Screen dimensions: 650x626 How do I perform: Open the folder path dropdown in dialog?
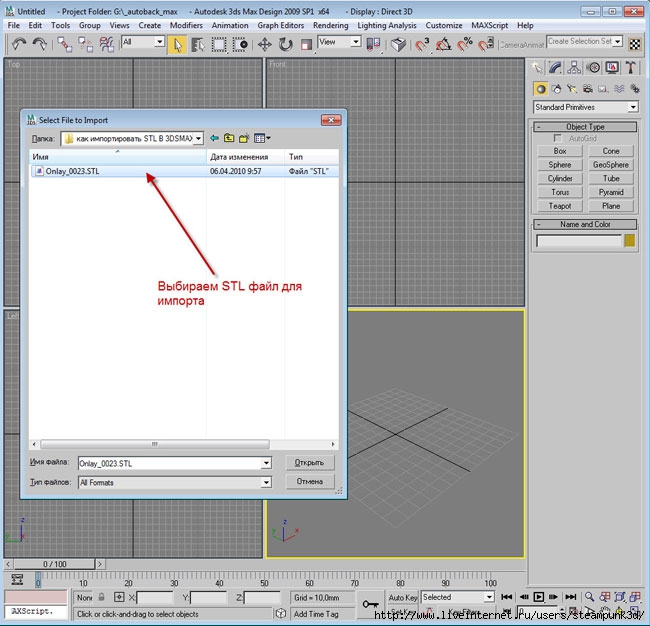[x=199, y=138]
